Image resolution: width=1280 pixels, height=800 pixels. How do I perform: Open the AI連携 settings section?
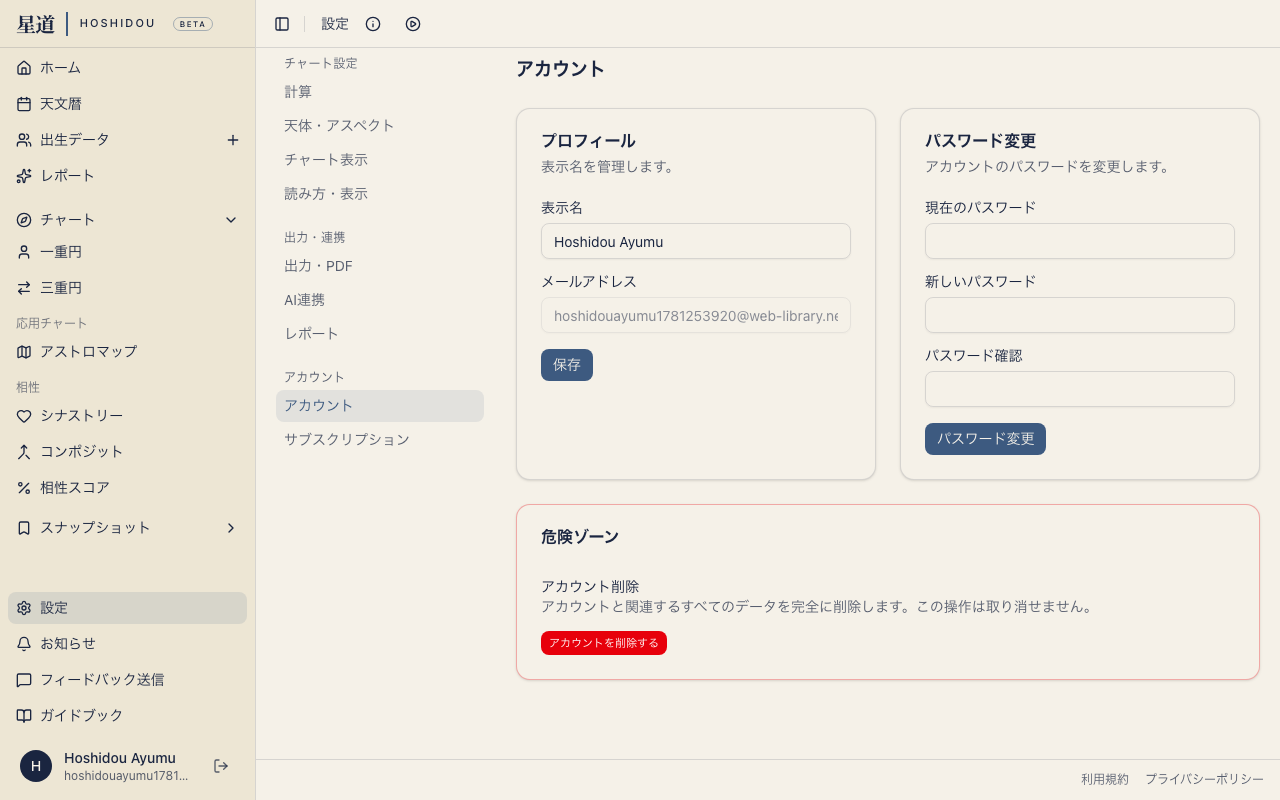tap(380, 300)
